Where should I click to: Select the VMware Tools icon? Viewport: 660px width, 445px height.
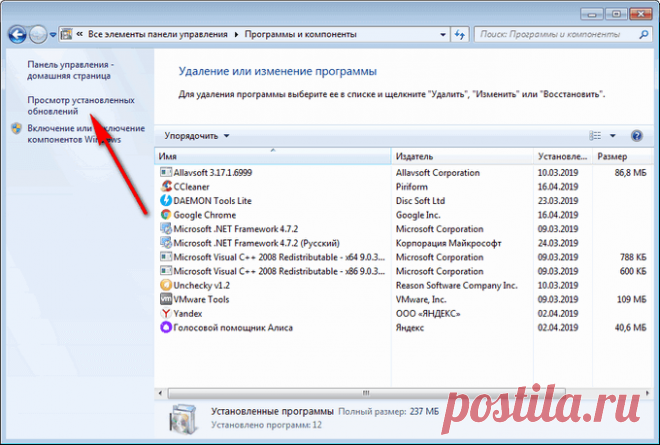(x=166, y=299)
